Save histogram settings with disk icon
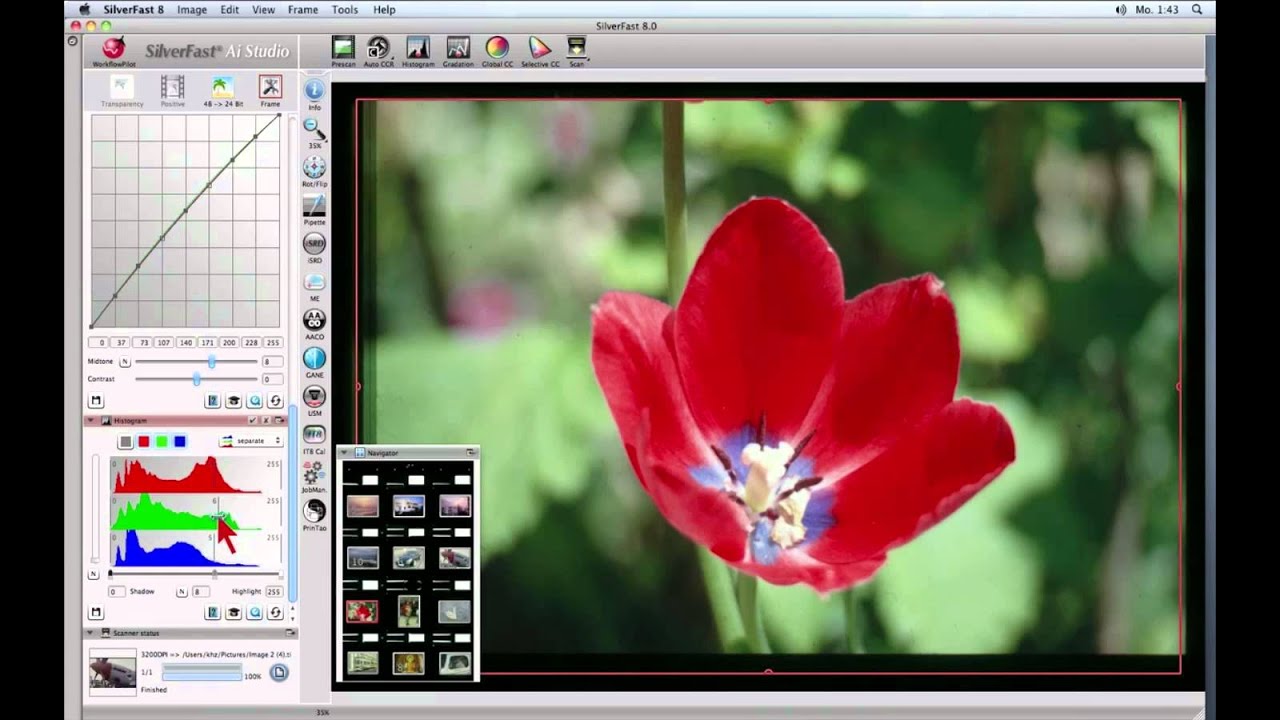 click(96, 613)
